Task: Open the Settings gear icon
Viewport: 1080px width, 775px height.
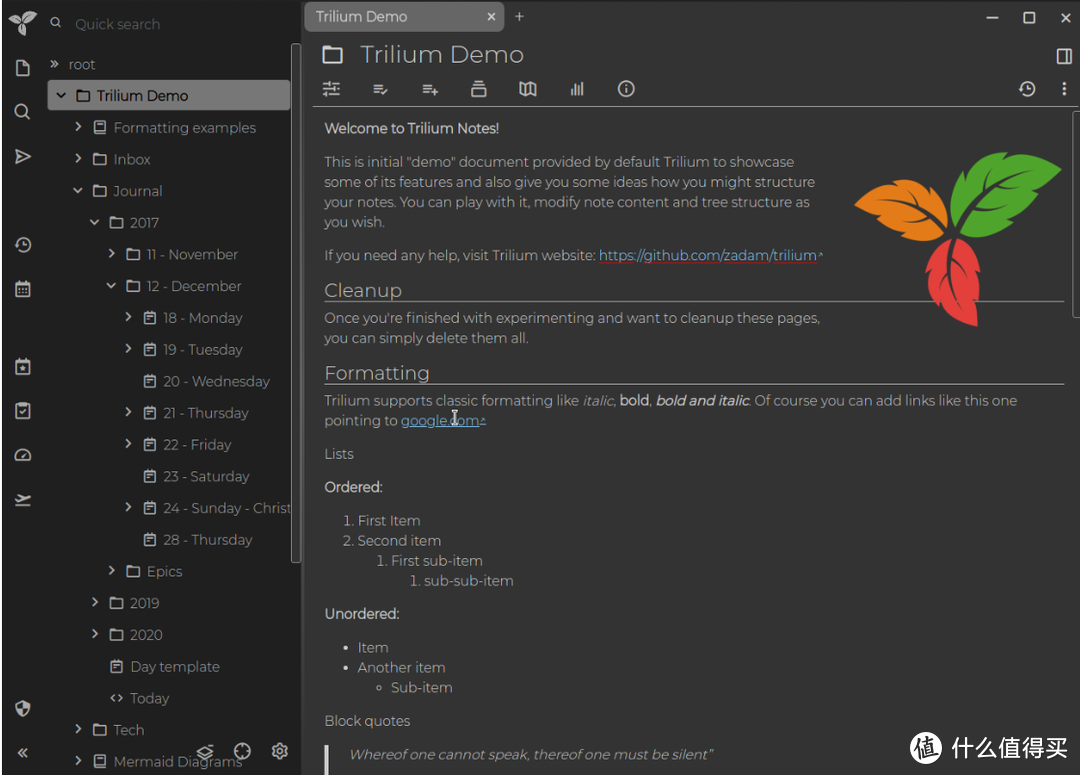Action: coord(280,751)
